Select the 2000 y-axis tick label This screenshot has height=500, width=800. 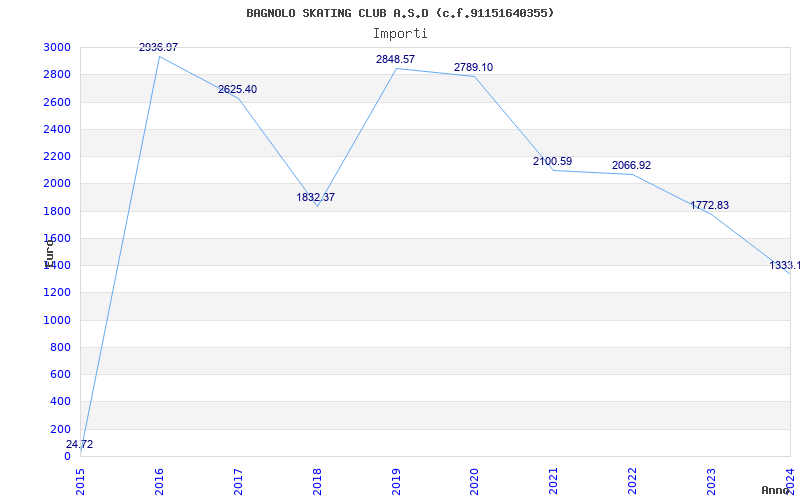pos(57,184)
